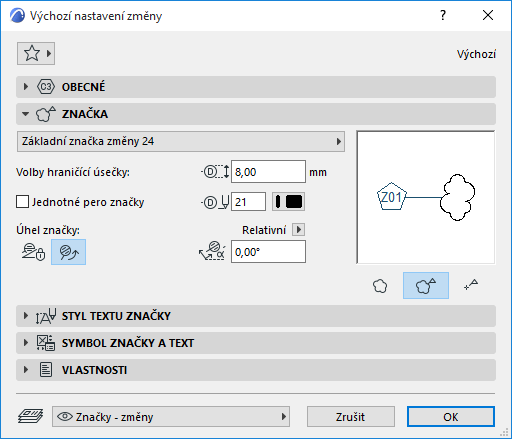Click the help question mark
The width and height of the screenshot is (512, 439).
443,15
